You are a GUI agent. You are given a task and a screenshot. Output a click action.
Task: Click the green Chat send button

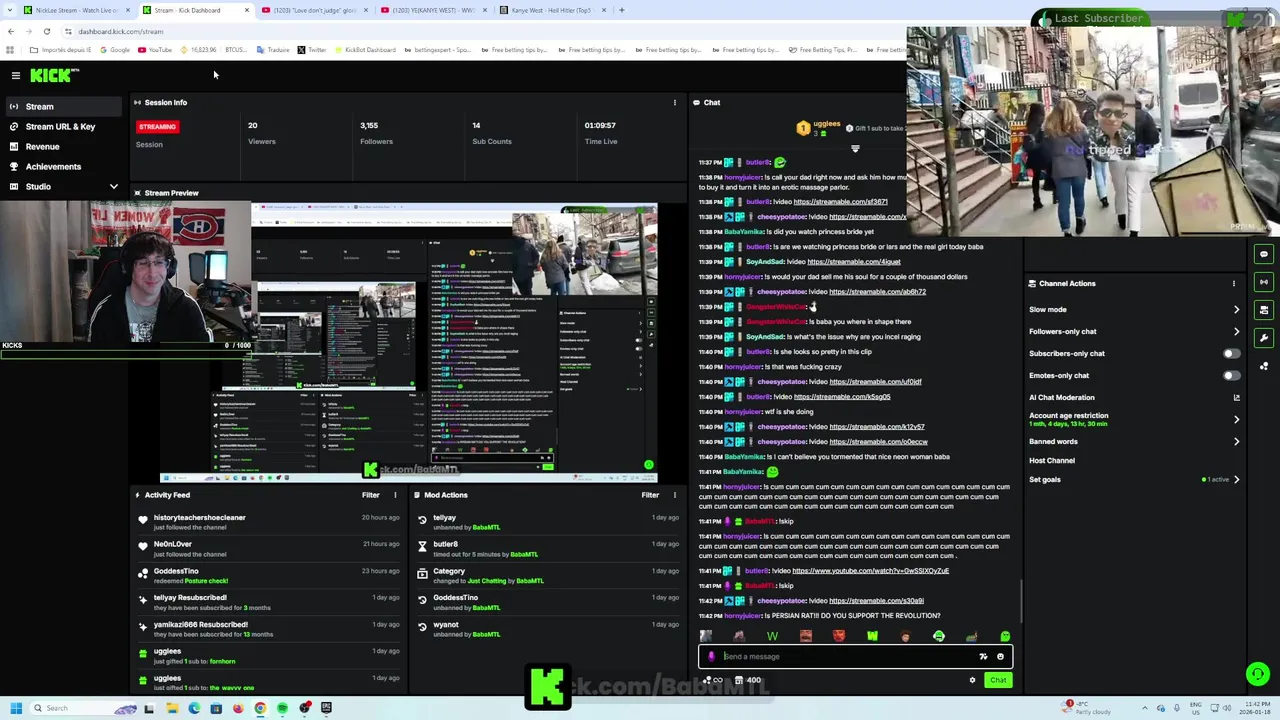[x=998, y=680]
